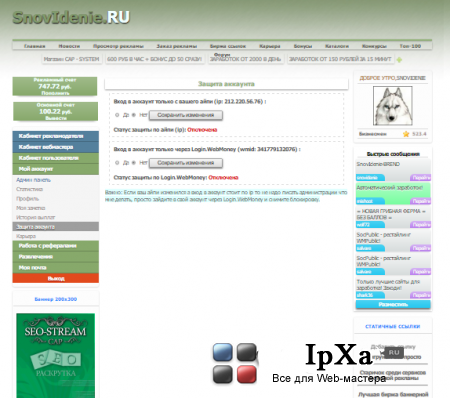Open 'Конкурсы' menu item
450x398 pixels.
[374, 46]
